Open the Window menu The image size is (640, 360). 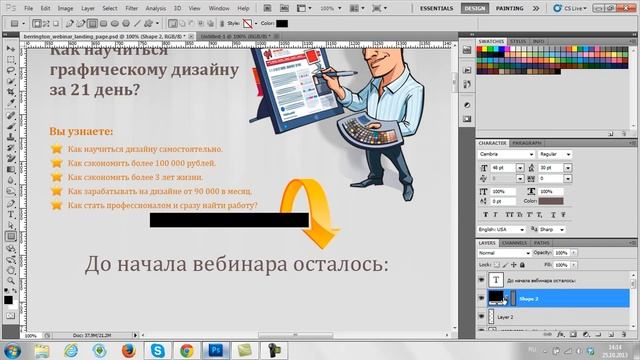[x=219, y=8]
